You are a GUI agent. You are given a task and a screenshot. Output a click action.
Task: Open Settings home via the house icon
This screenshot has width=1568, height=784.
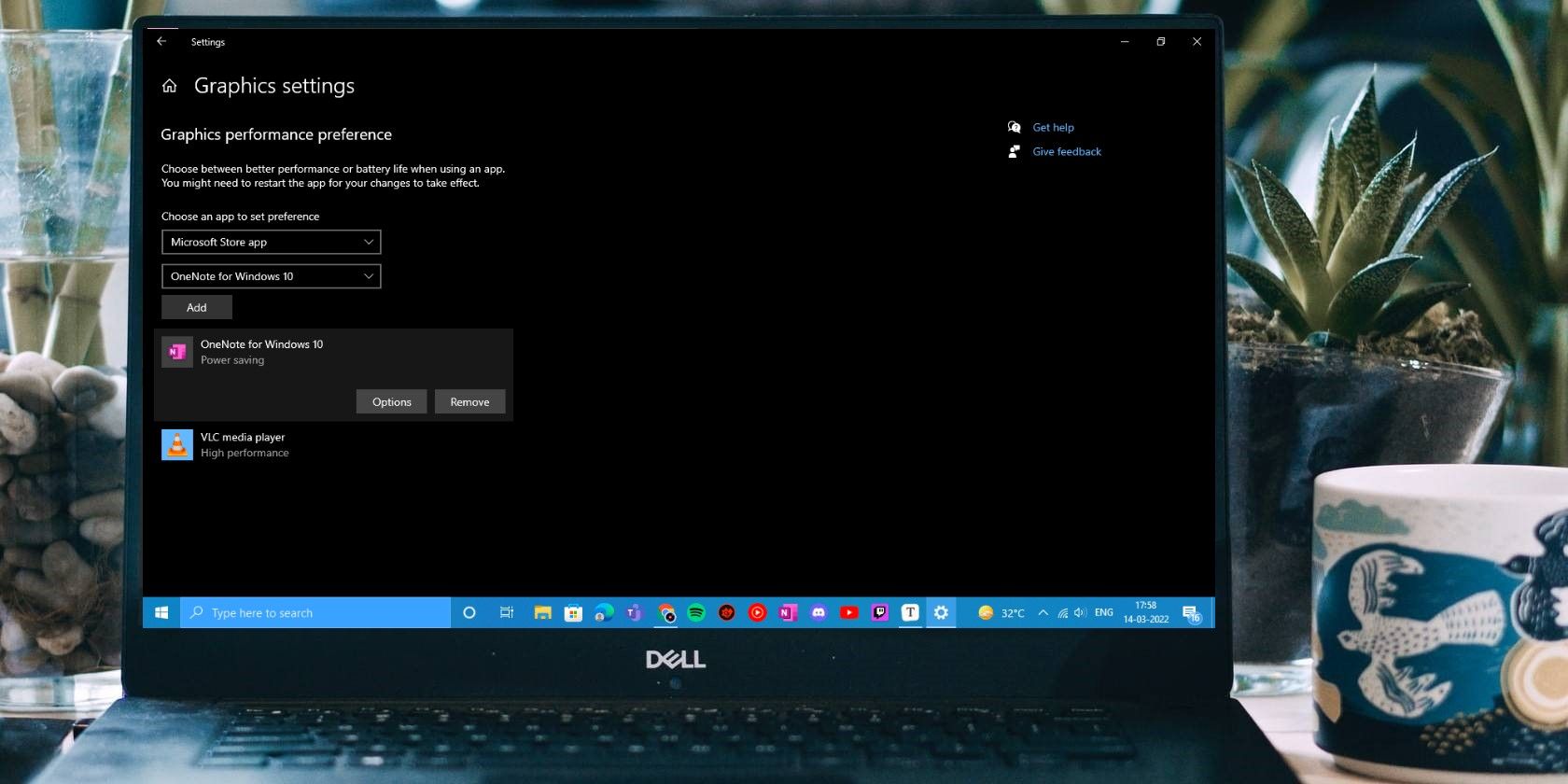point(169,86)
